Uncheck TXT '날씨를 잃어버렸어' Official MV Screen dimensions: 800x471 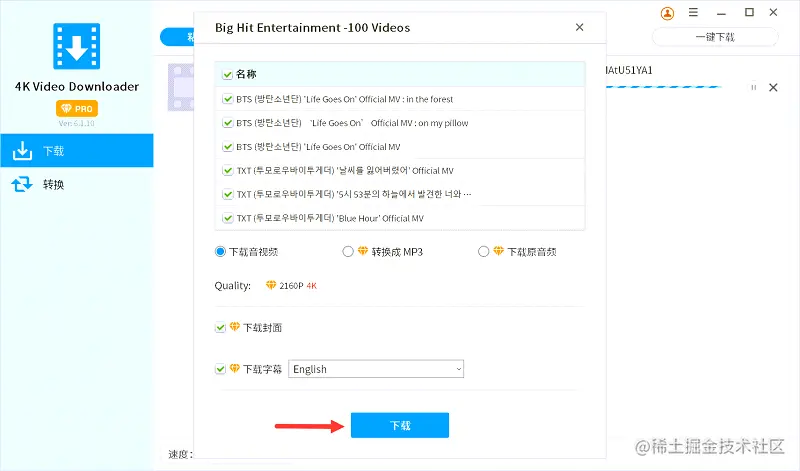pyautogui.click(x=228, y=170)
